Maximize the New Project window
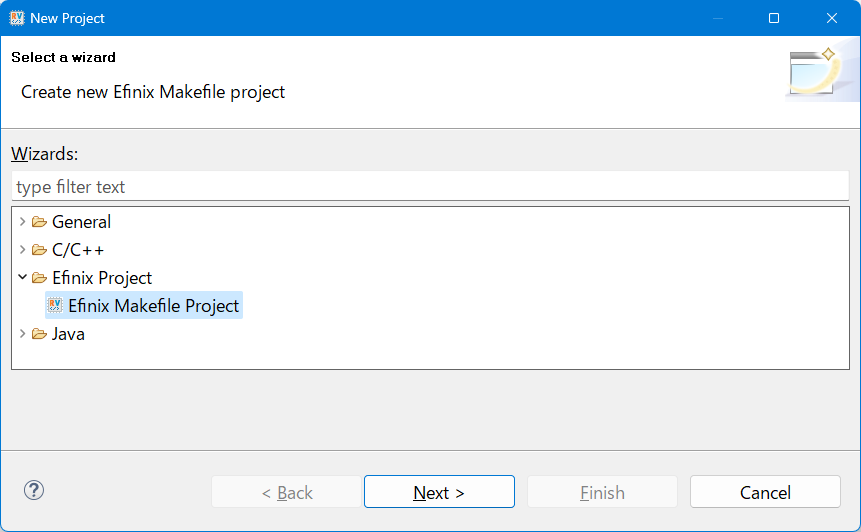Viewport: 861px width, 532px height. coord(774,18)
